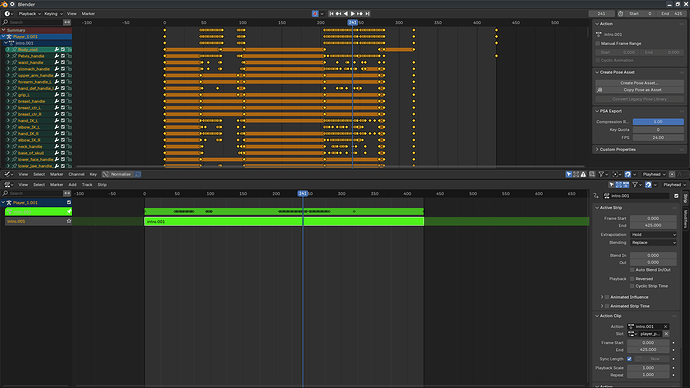
Task: Toggle modifiers wrench on grip_L channel
Action: click(x=57, y=95)
